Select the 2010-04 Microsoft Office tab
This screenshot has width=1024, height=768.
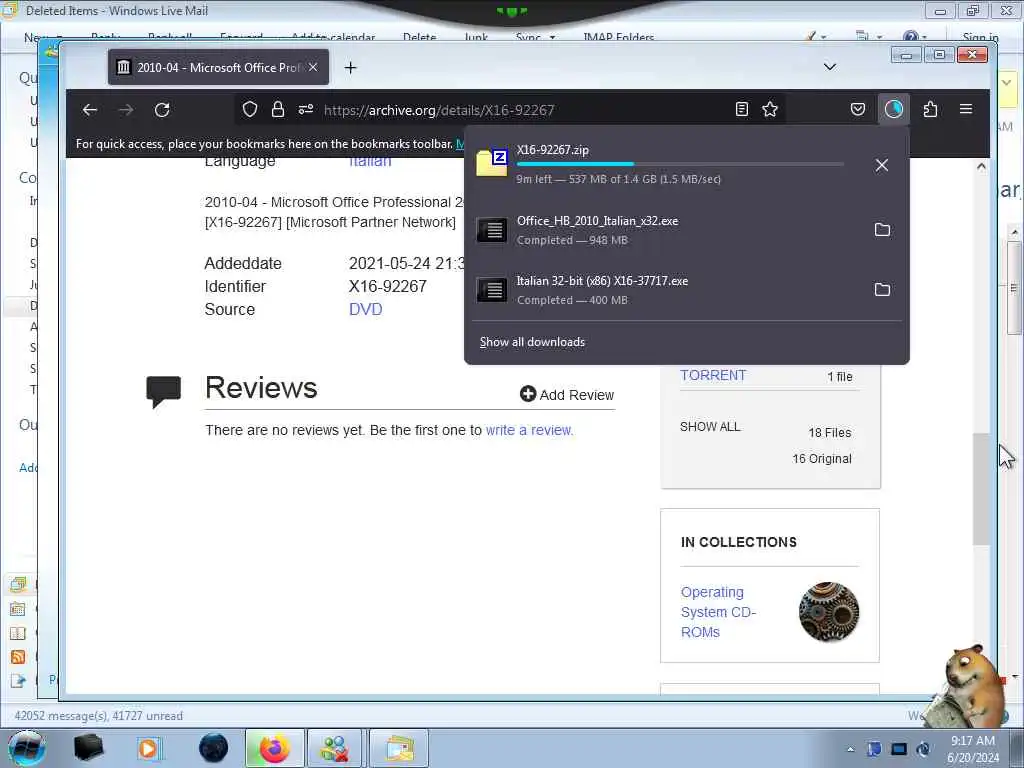coord(217,67)
